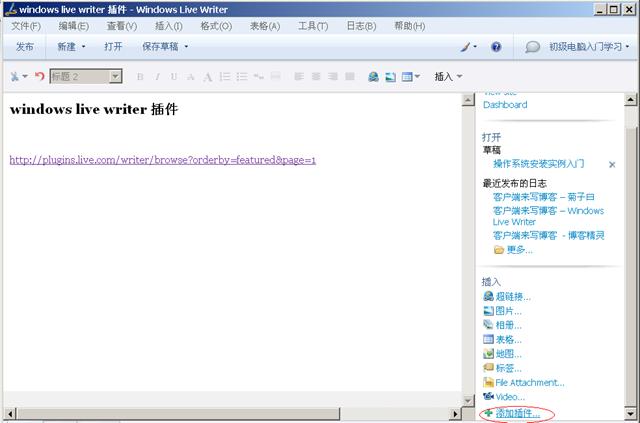Click the post title windows live writer 插件

tap(94, 109)
